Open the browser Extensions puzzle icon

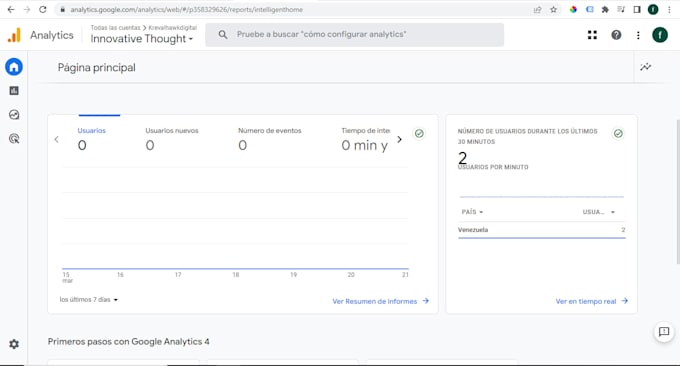point(605,10)
